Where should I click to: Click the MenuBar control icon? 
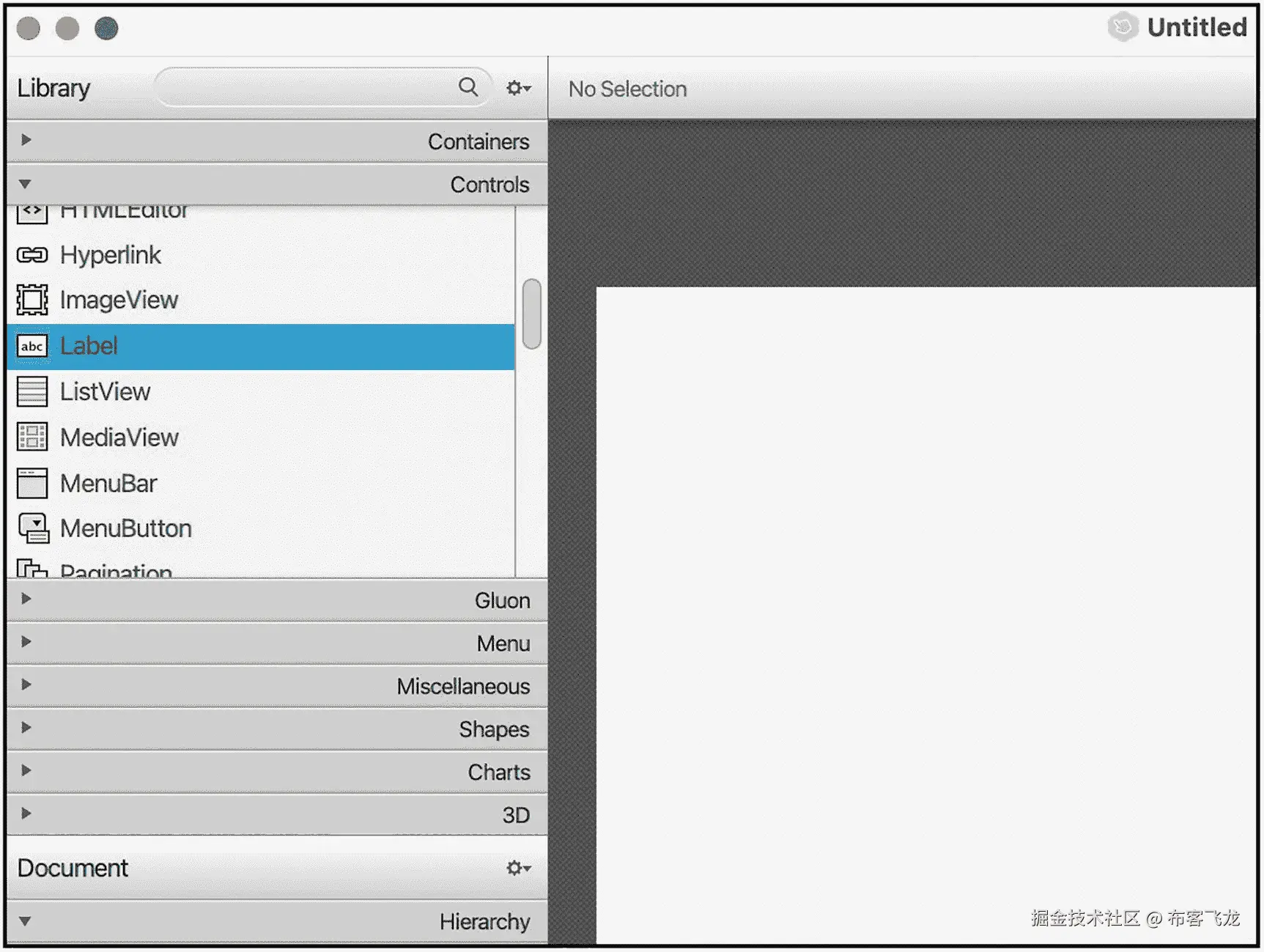coord(32,483)
